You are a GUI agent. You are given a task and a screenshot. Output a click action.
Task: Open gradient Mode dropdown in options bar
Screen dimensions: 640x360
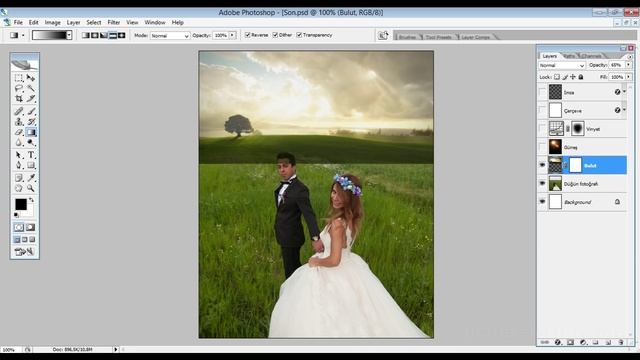point(170,36)
